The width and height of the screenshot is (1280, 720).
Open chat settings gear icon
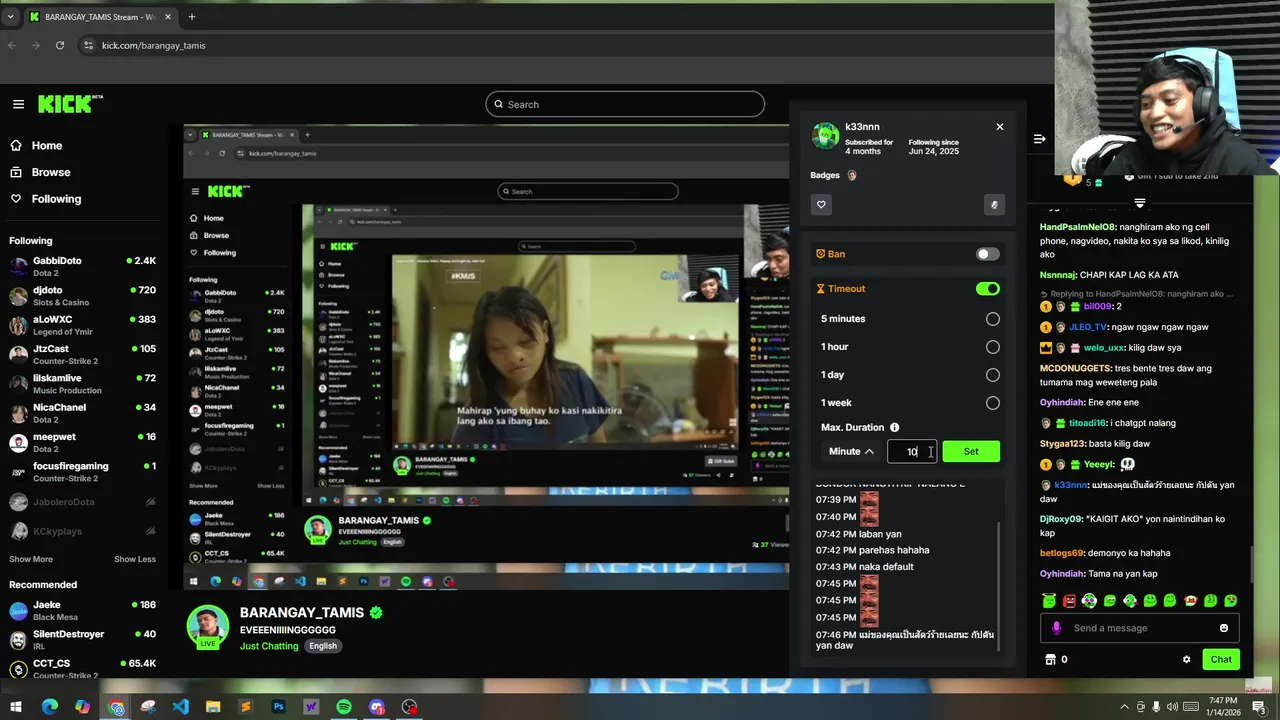1186,659
